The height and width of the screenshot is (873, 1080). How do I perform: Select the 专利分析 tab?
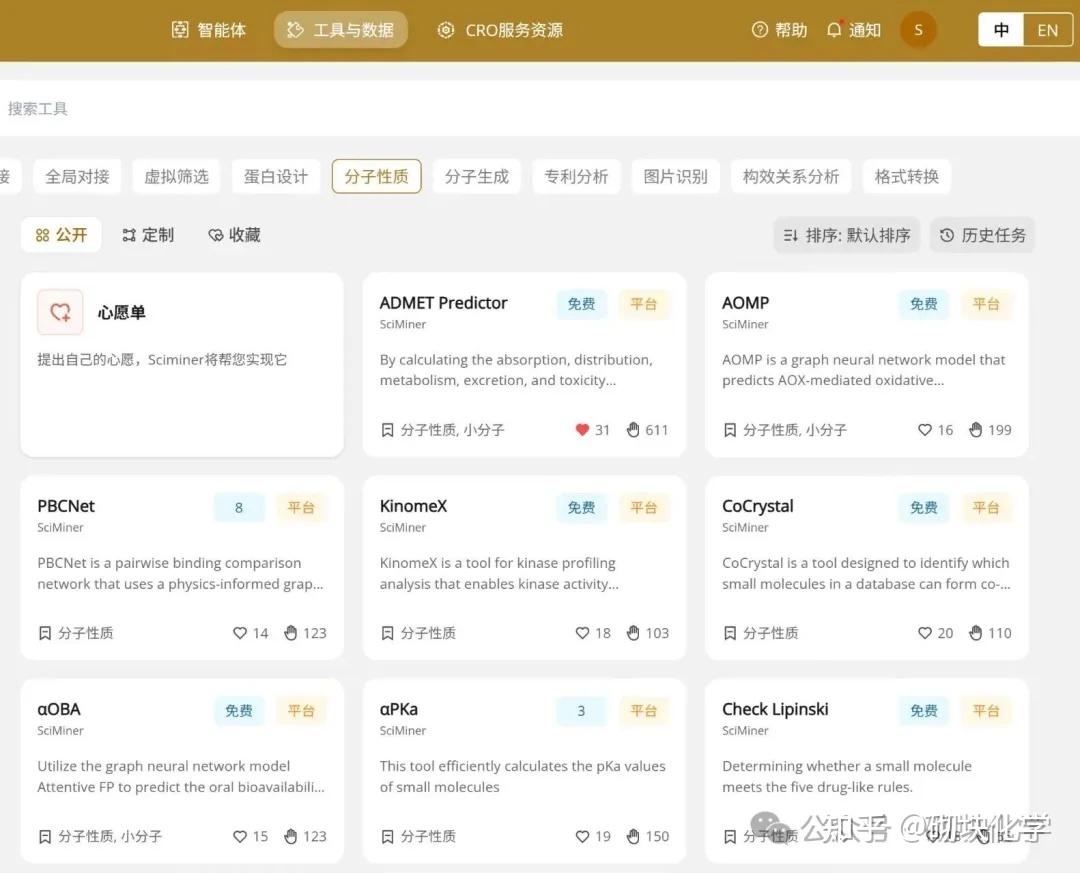576,176
